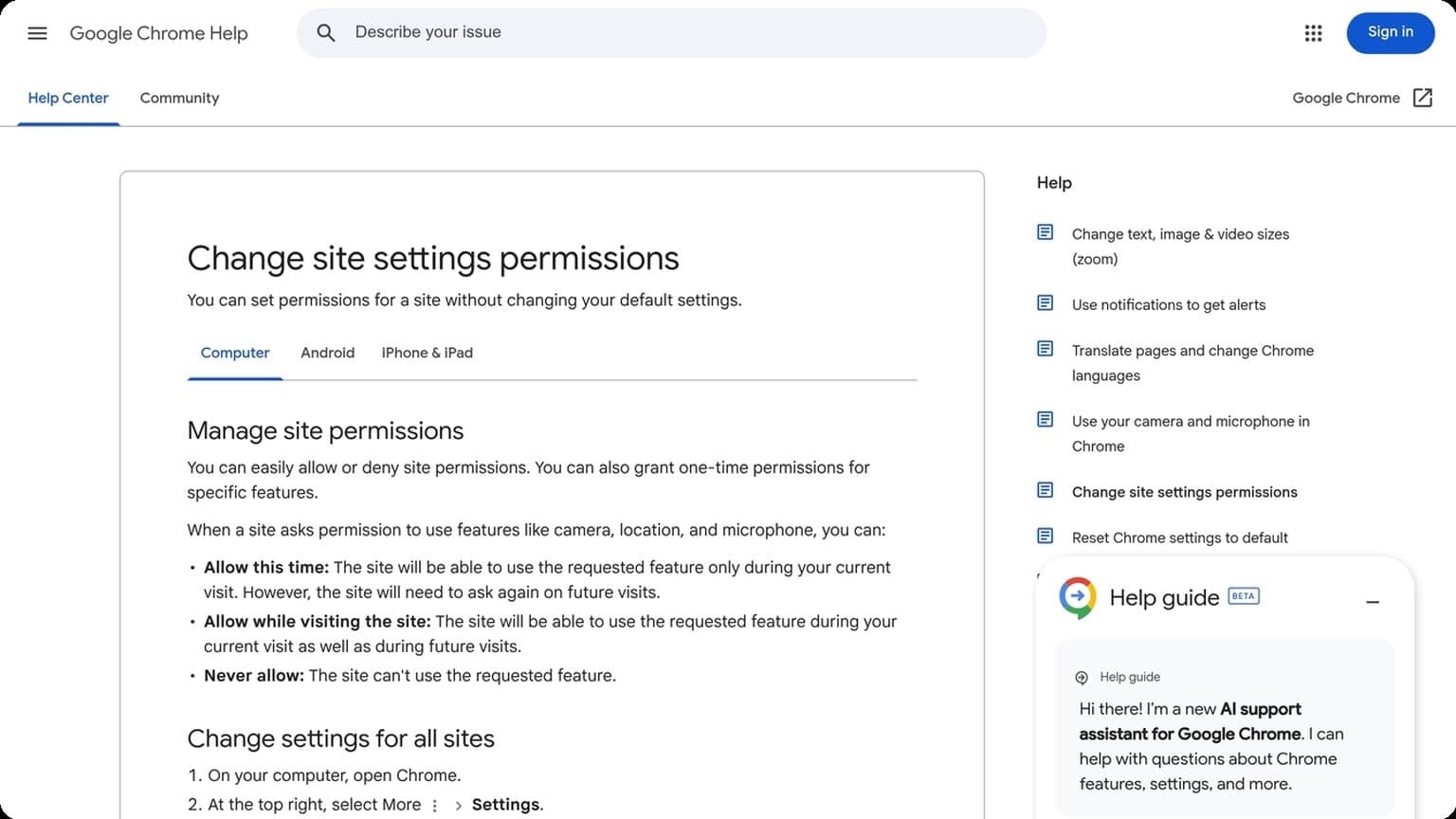Click the bold Settings text in step 2
Screen dimensions: 1456x819
(506, 804)
